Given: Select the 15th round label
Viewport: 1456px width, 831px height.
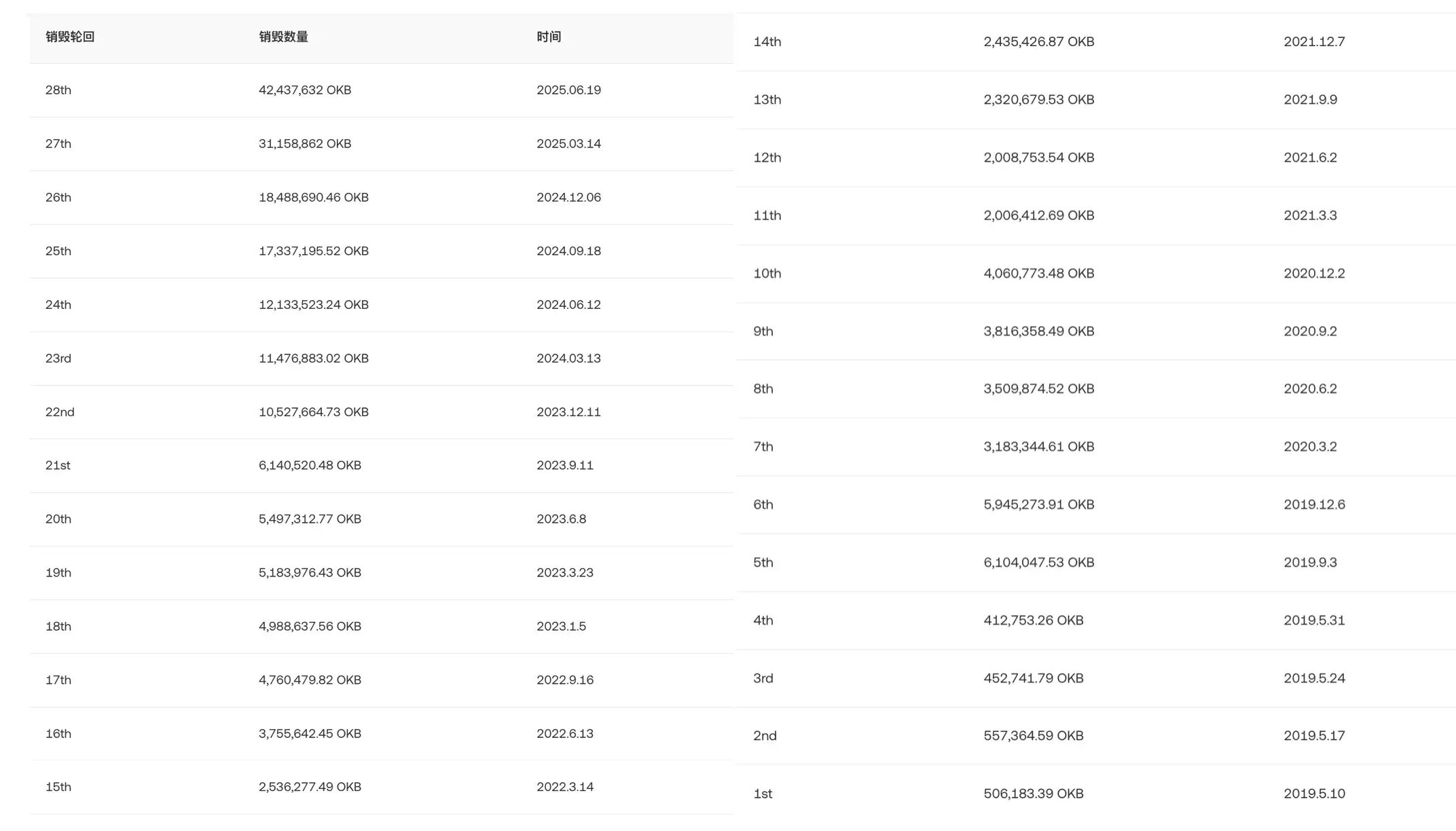Looking at the screenshot, I should point(58,788).
